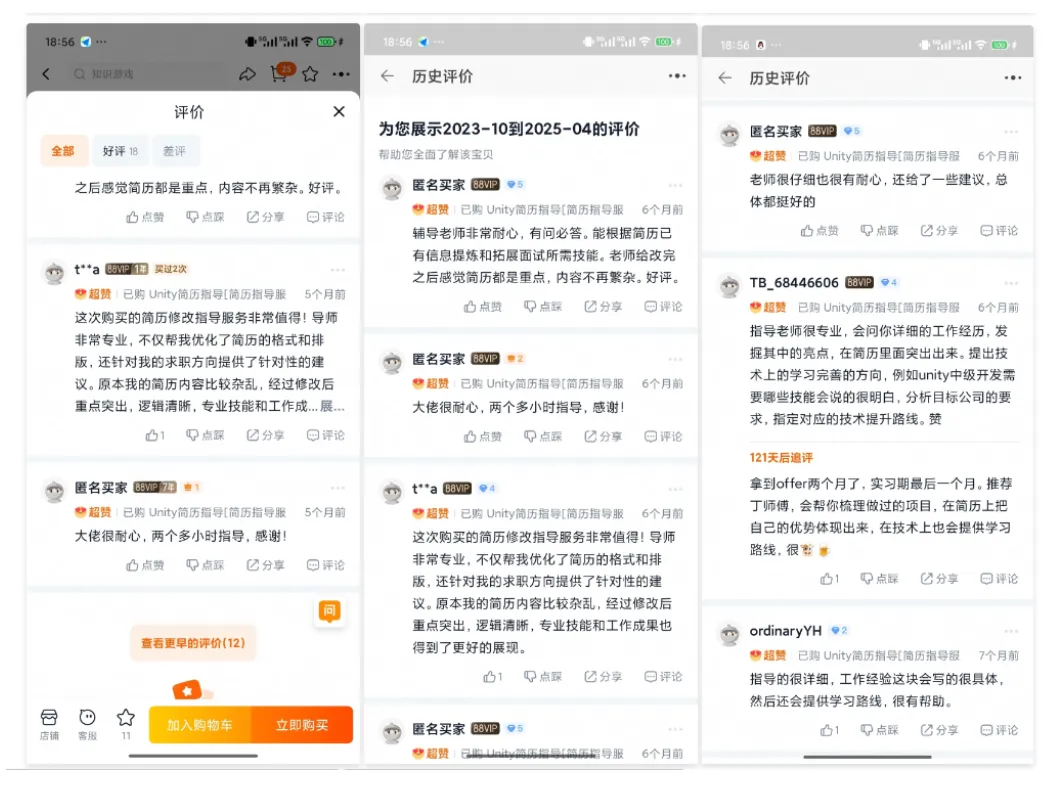Like the t**a review in left panel
Viewport: 1060px width, 795px height.
[155, 435]
